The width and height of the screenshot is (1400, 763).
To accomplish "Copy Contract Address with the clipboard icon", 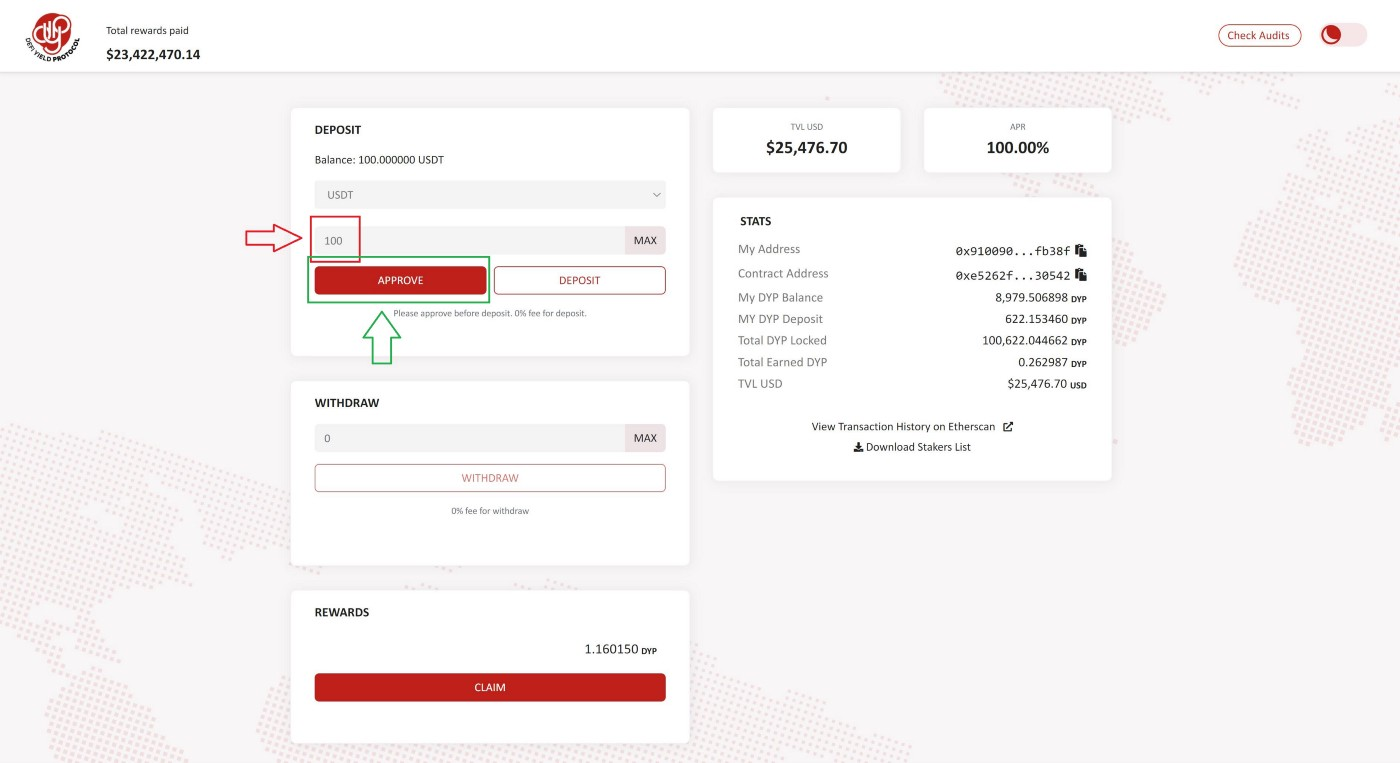I will [x=1081, y=275].
